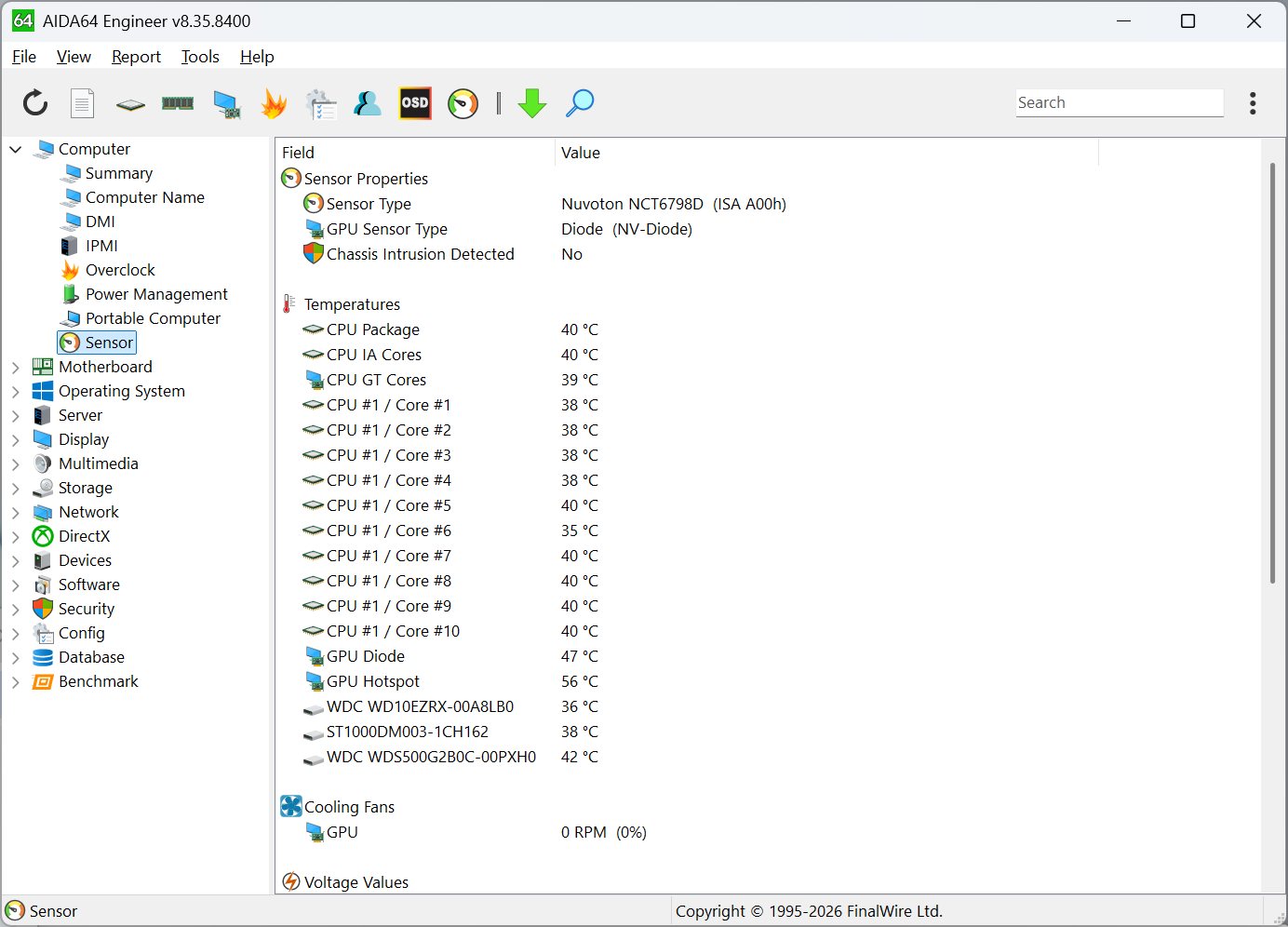Open the File menu
The height and width of the screenshot is (927, 1288).
click(24, 57)
